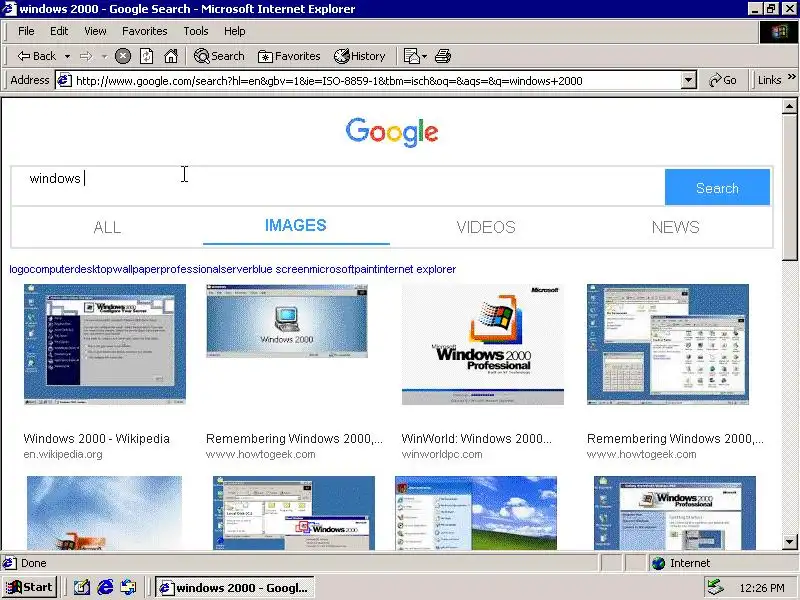Click the Windows logo throbber icon
The width and height of the screenshot is (800, 600).
pos(779,32)
